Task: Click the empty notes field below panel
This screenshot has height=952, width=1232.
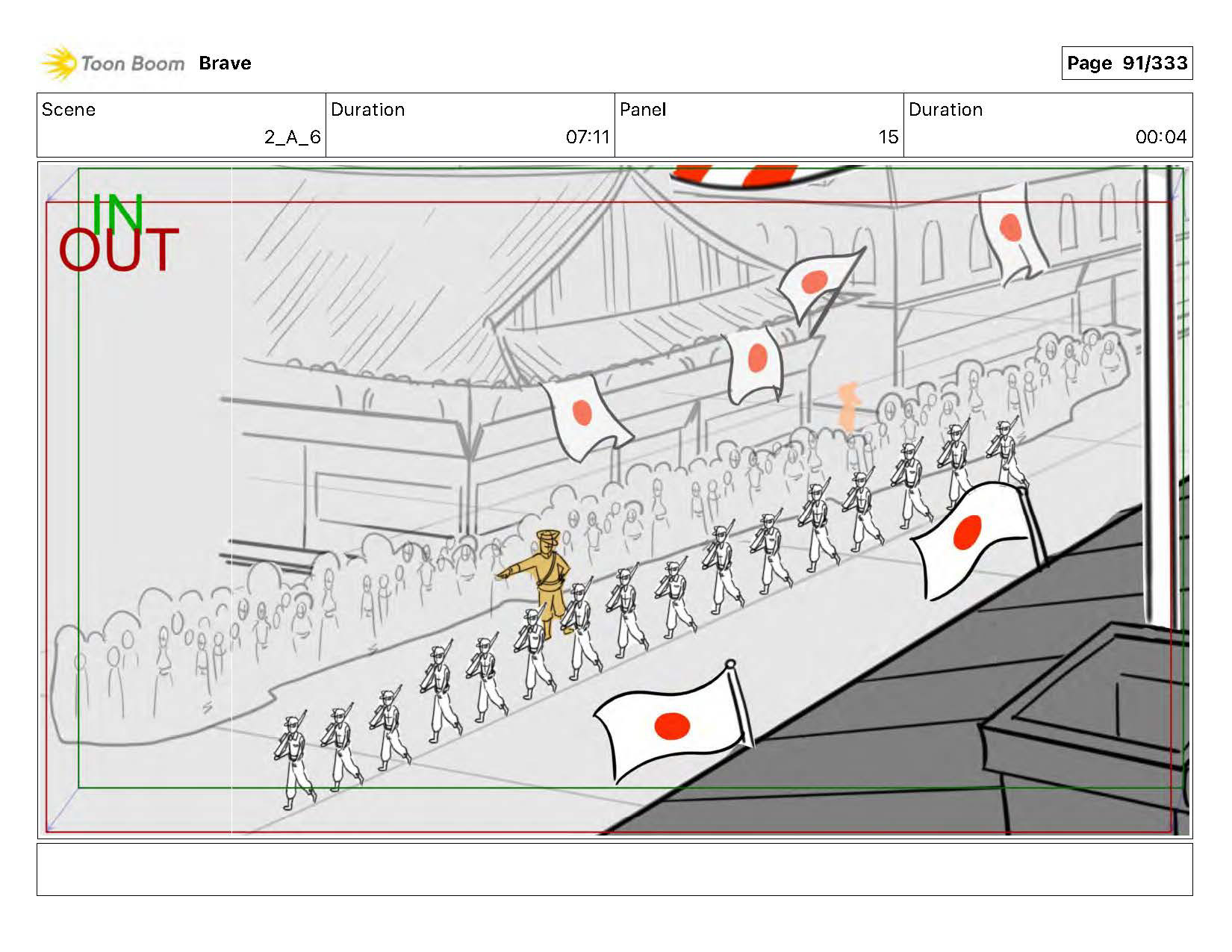Action: pos(615,870)
